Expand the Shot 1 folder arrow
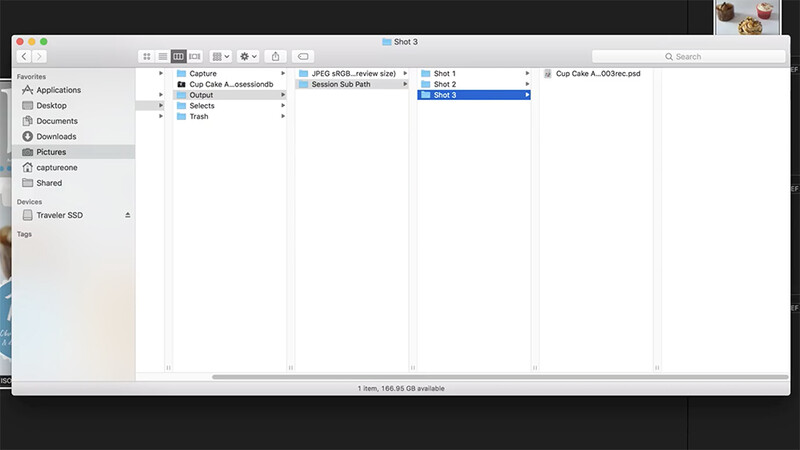This screenshot has height=450, width=800. pyautogui.click(x=527, y=73)
